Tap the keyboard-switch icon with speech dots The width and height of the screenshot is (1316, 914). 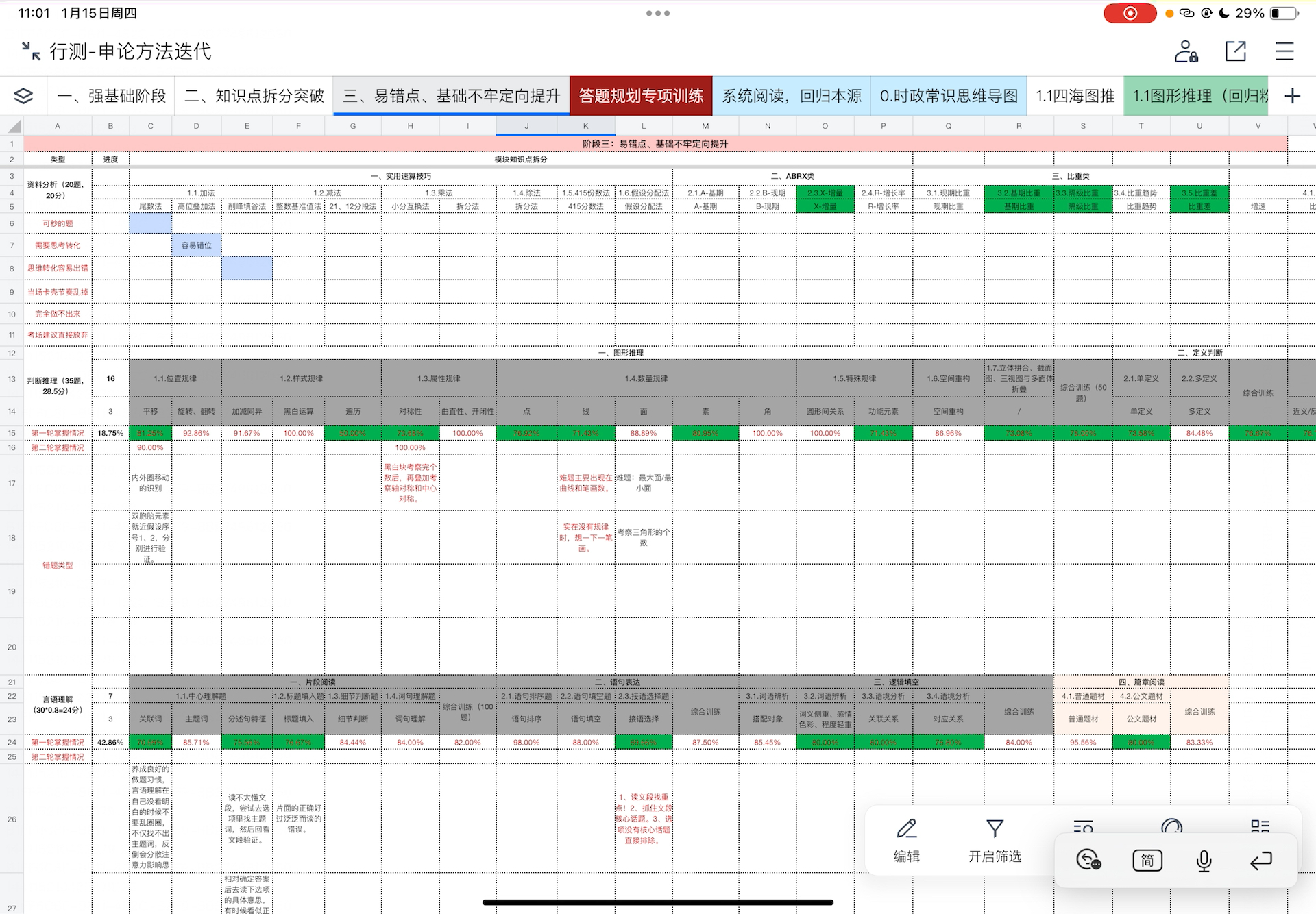1090,861
